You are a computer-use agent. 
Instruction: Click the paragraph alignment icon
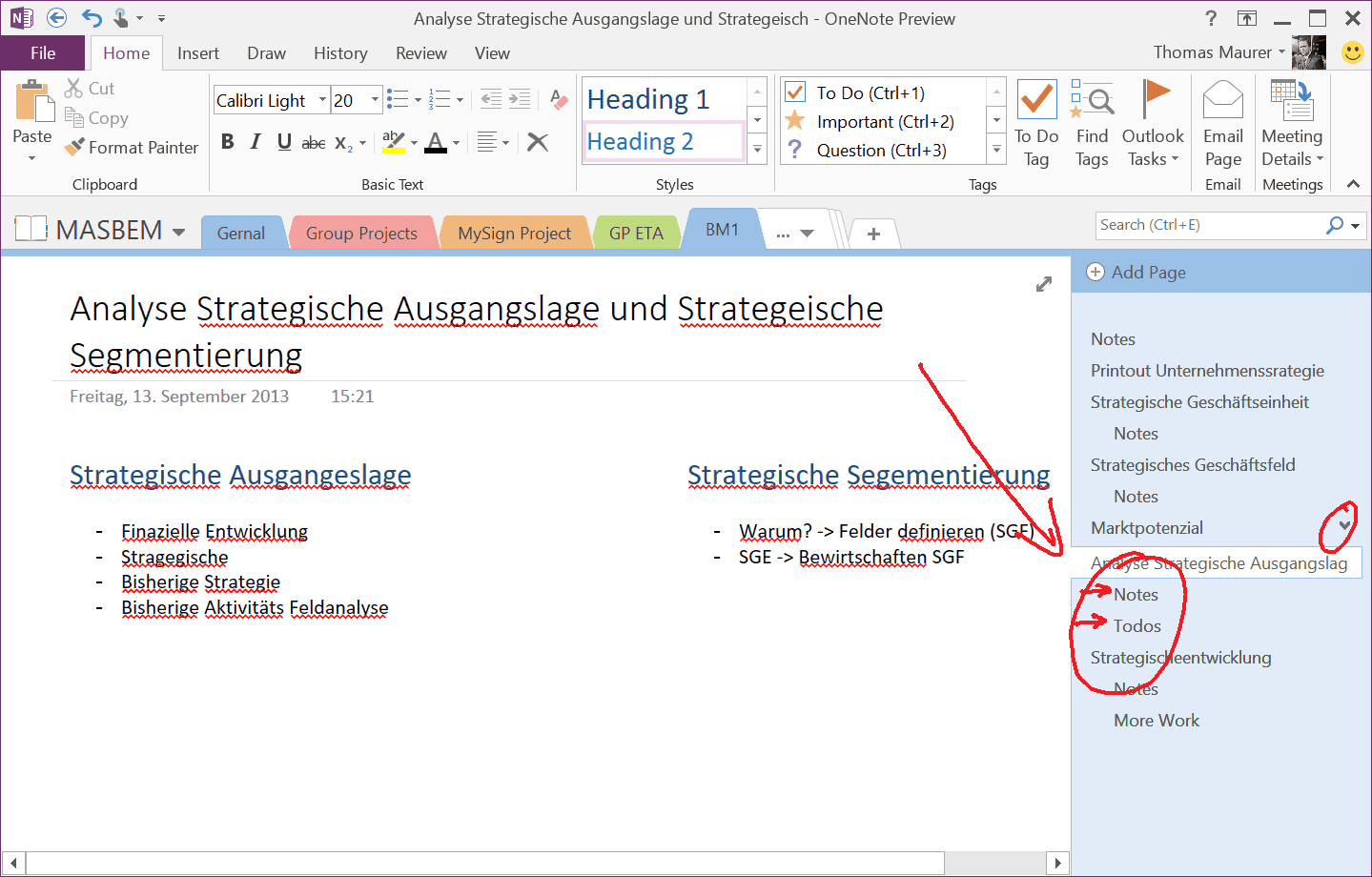pos(487,142)
